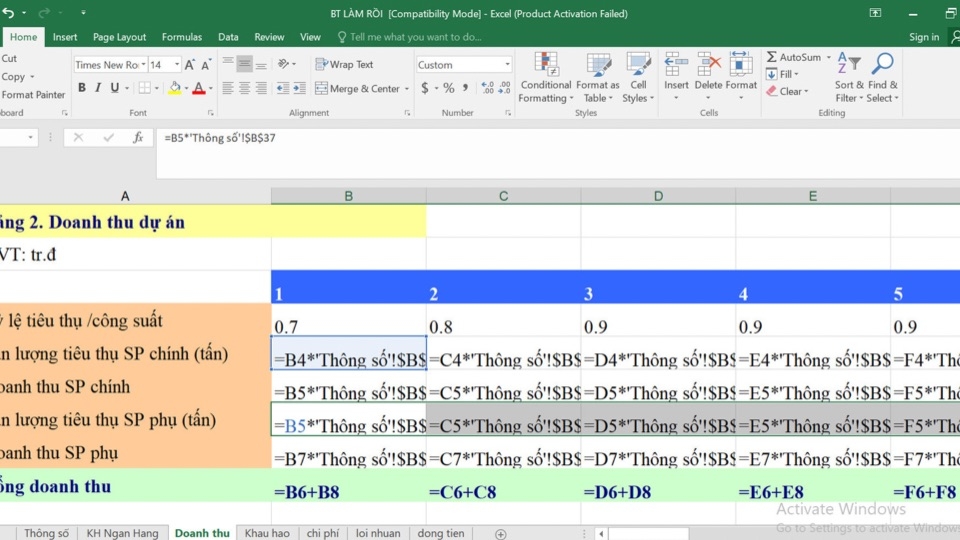Screen dimensions: 960x540
Task: Open Sort & Filter
Action: click(x=849, y=77)
